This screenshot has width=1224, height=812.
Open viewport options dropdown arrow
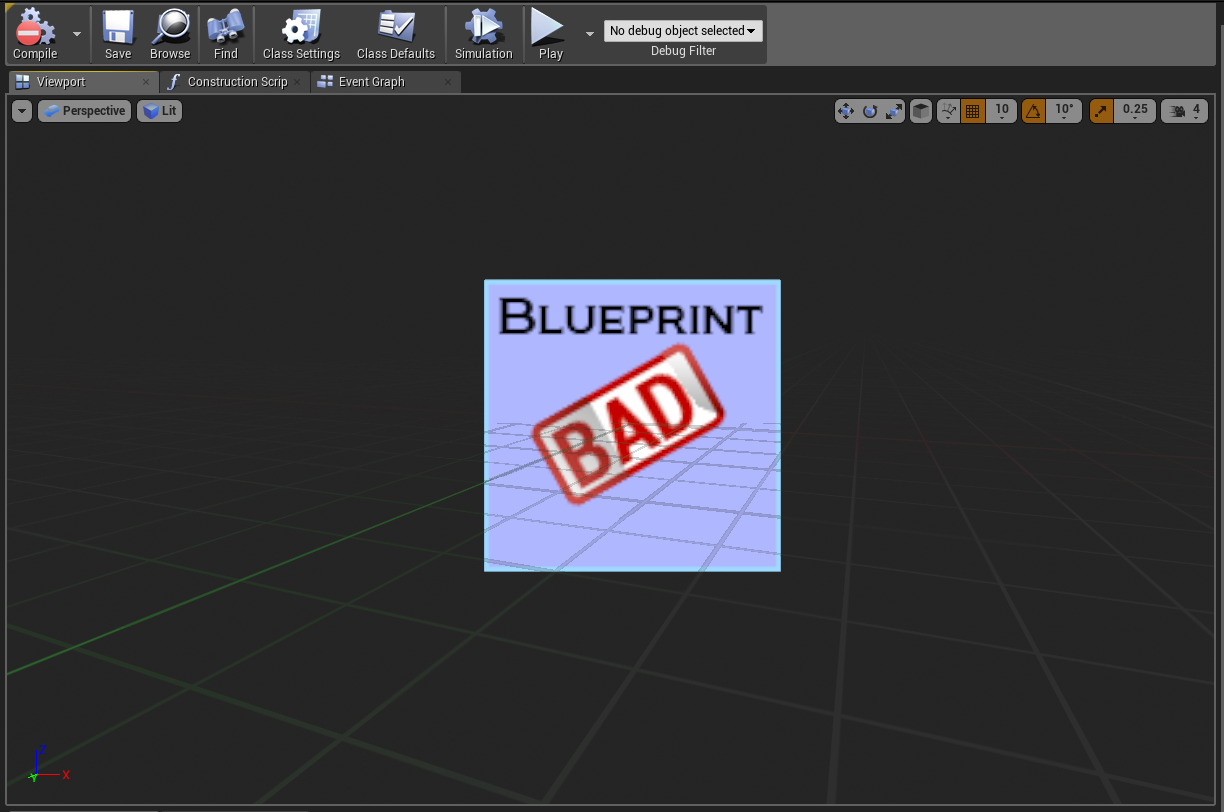point(22,111)
